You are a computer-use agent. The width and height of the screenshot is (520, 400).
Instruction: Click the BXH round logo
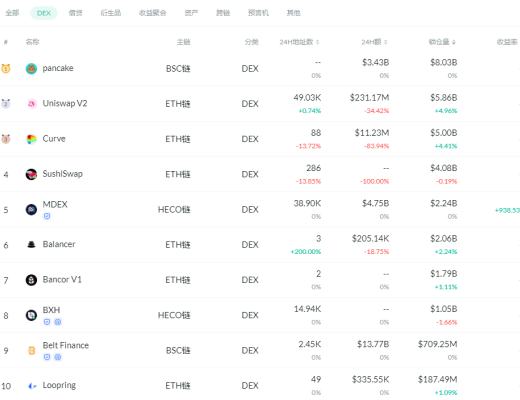pyautogui.click(x=31, y=315)
